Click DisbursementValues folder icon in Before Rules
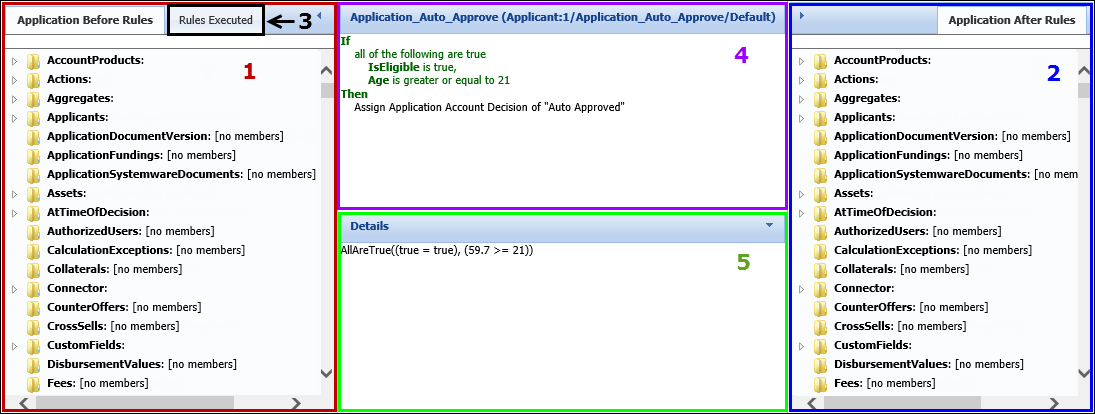The image size is (1095, 414). click(34, 364)
